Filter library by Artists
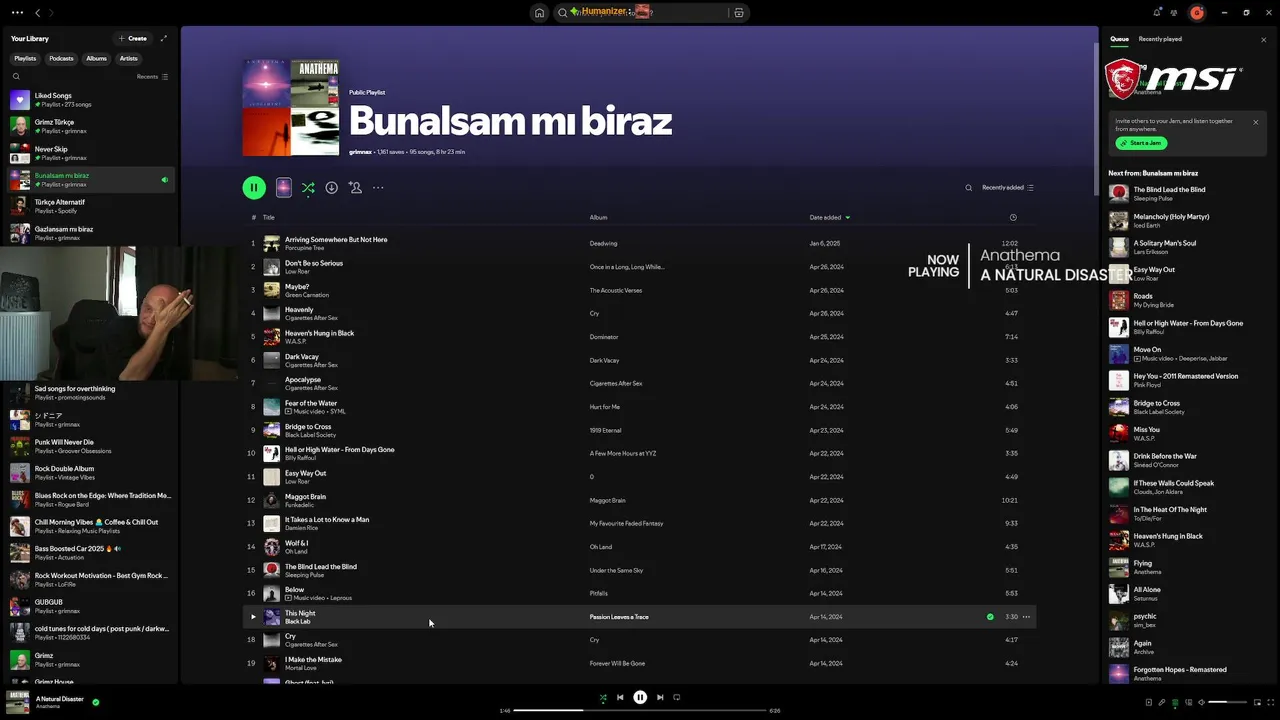This screenshot has height=720, width=1280. [x=129, y=58]
